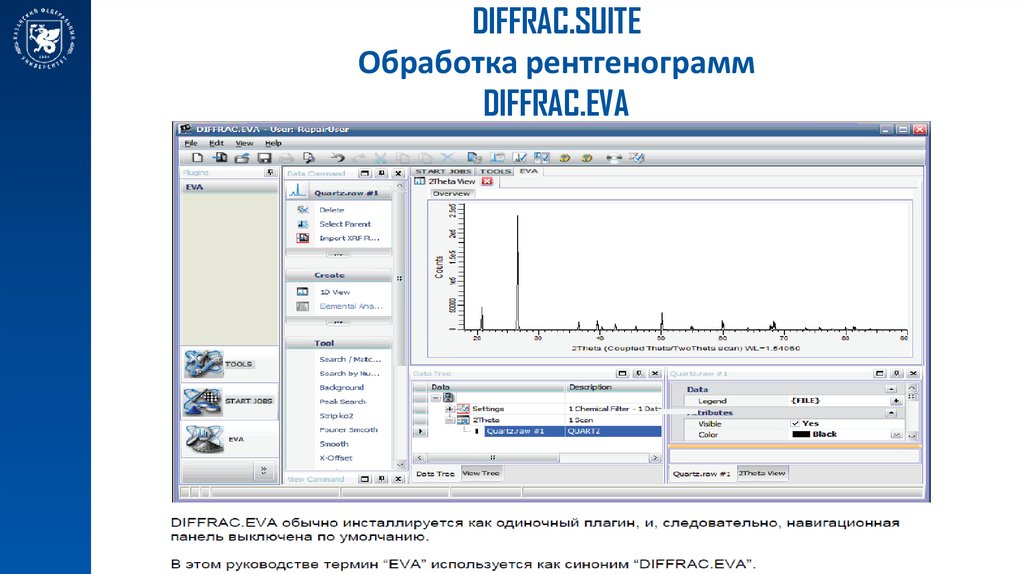Click the Search by Number tool link
Screen dimensions: 1024x574
pyautogui.click(x=349, y=374)
